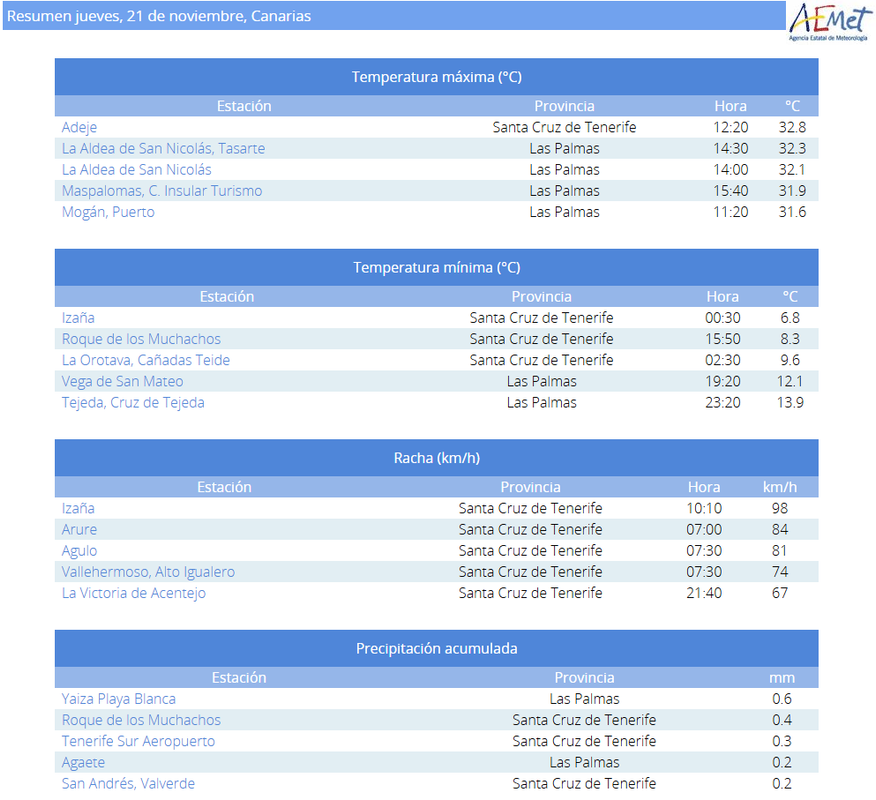Image resolution: width=876 pixels, height=800 pixels.
Task: Click Hora header in Temperatura máxima table
Action: pos(730,106)
